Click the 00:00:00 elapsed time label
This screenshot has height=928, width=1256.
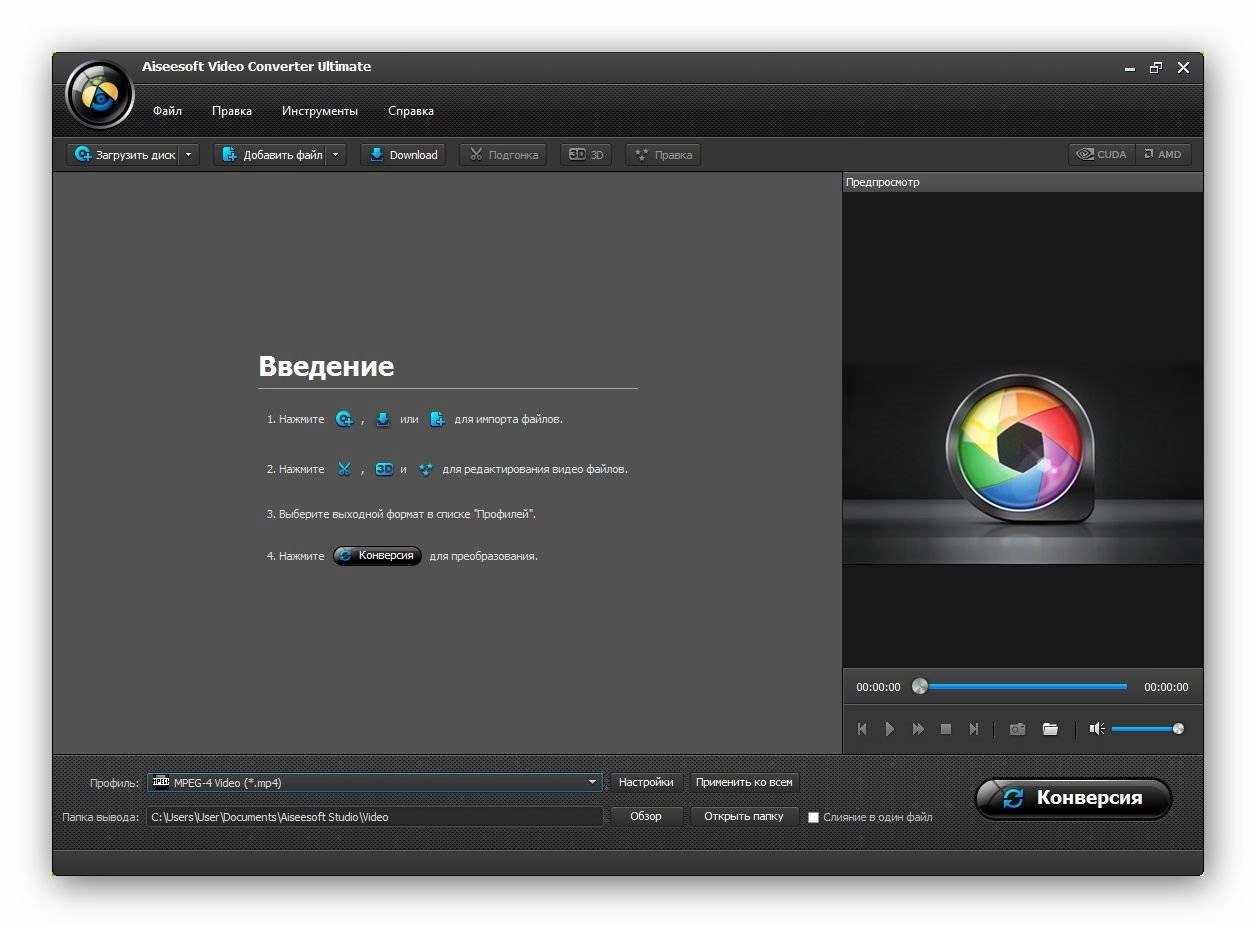(878, 687)
